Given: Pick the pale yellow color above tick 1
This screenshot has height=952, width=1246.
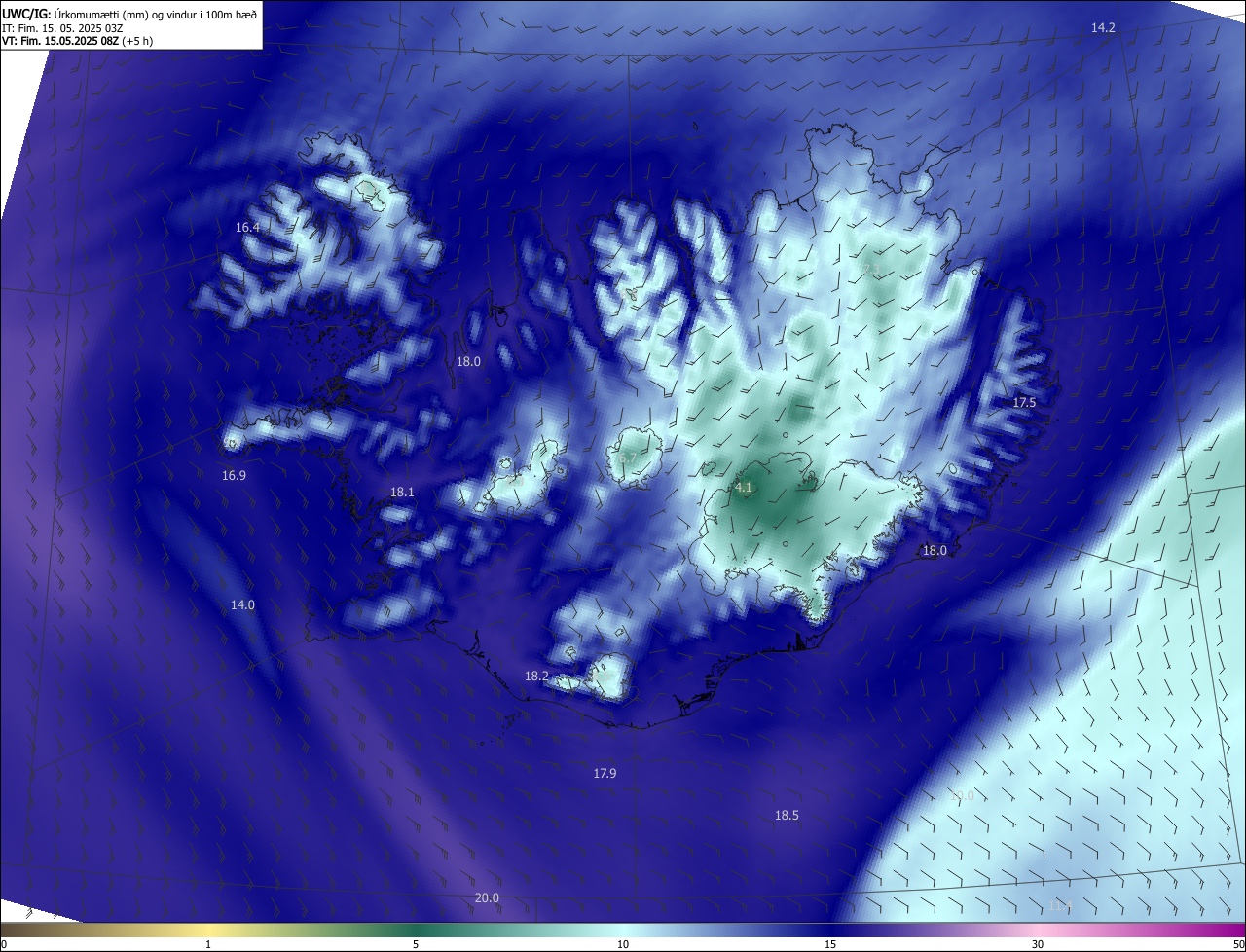Looking at the screenshot, I should click(208, 930).
